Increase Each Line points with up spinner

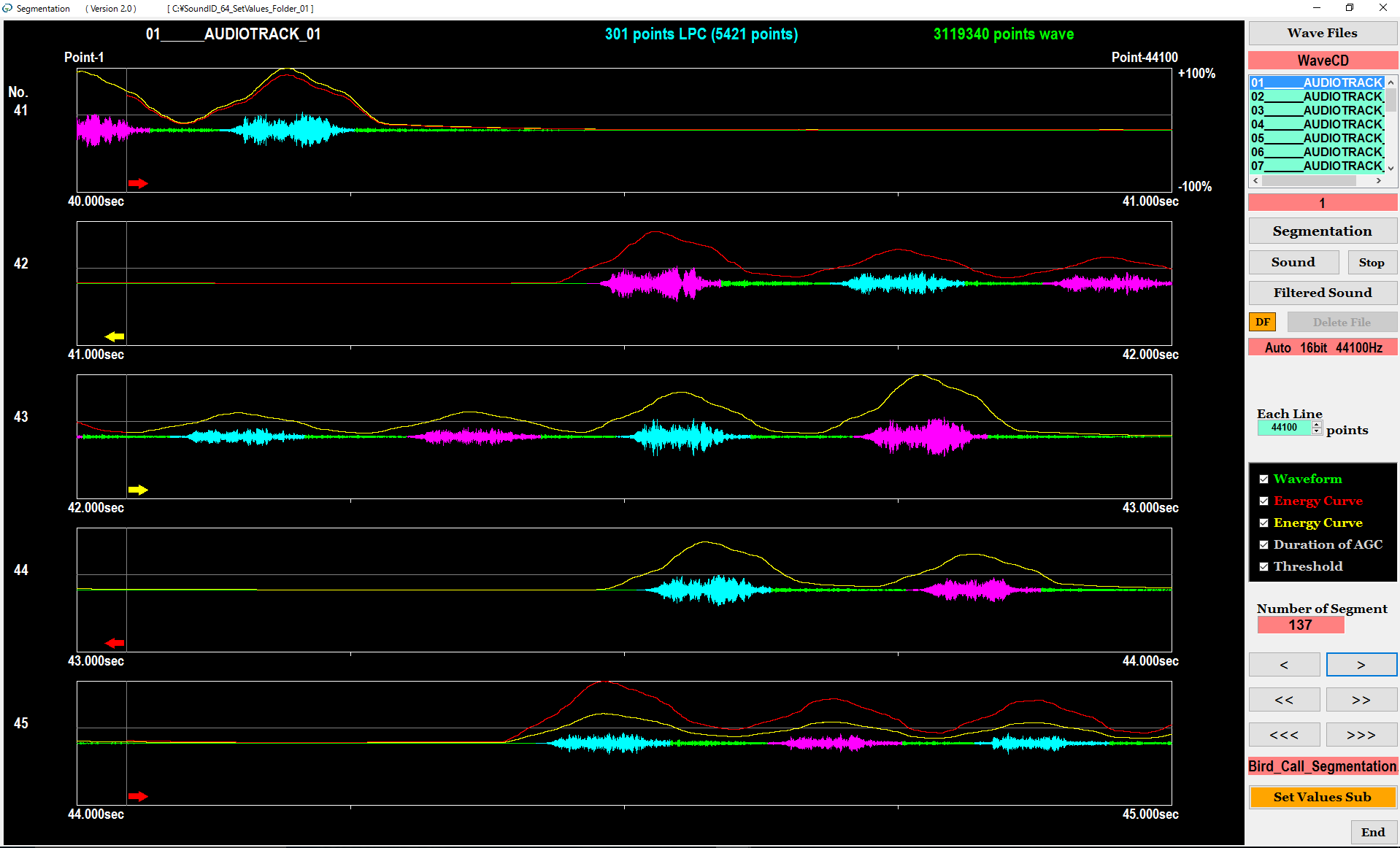tap(1317, 425)
